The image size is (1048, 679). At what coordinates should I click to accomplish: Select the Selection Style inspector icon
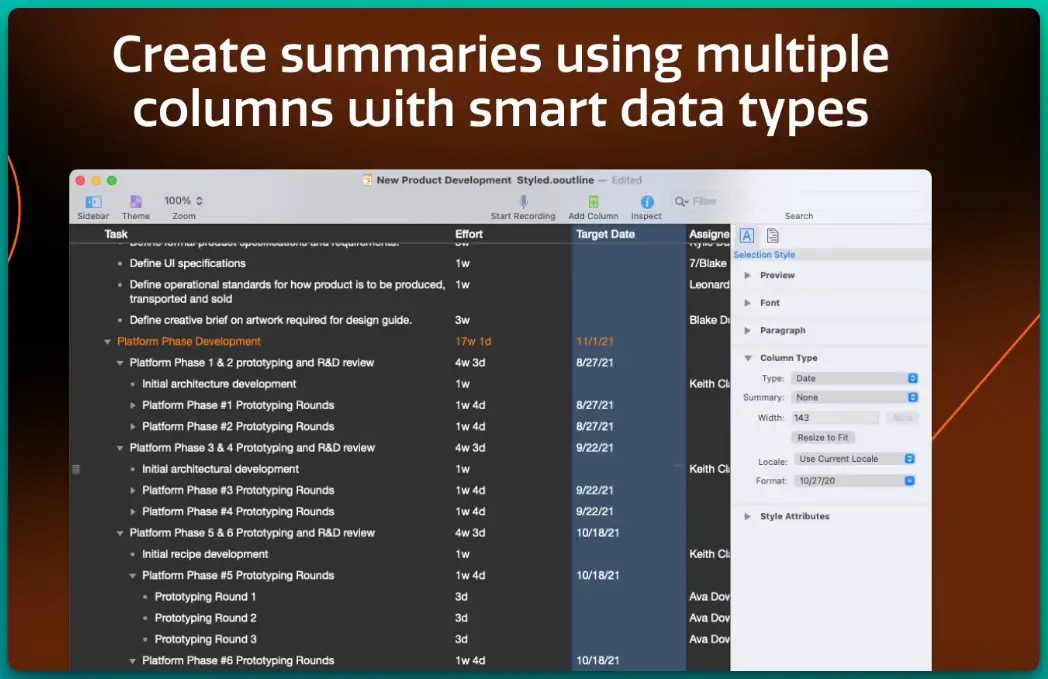[746, 236]
